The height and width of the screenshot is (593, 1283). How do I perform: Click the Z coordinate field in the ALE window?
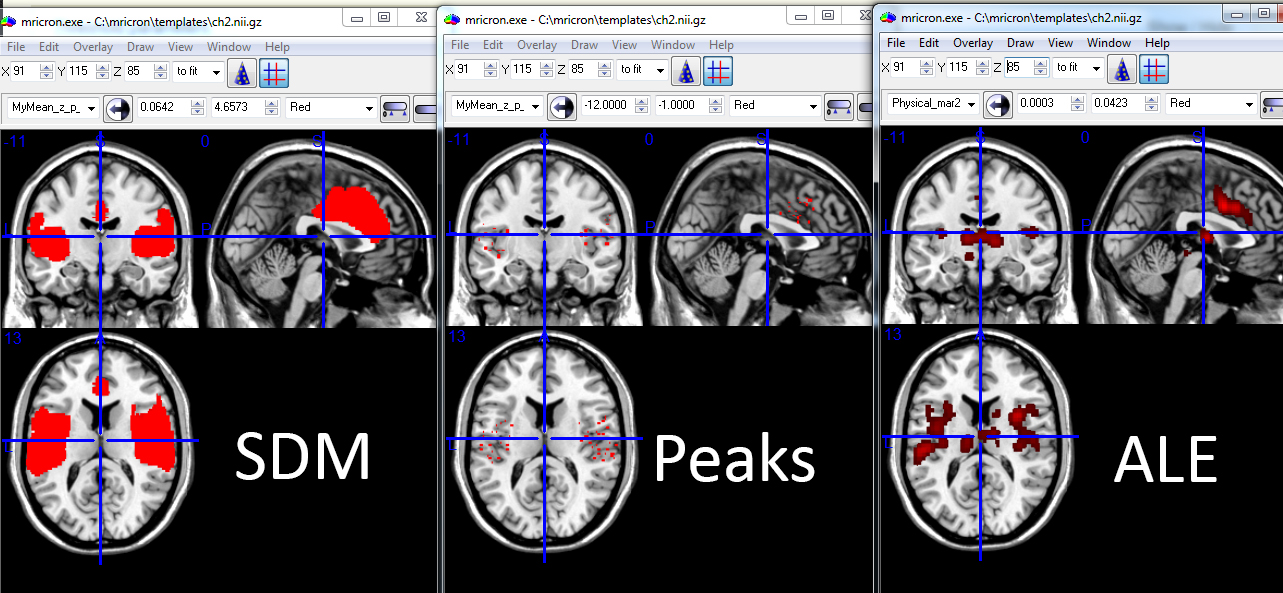[x=1020, y=68]
